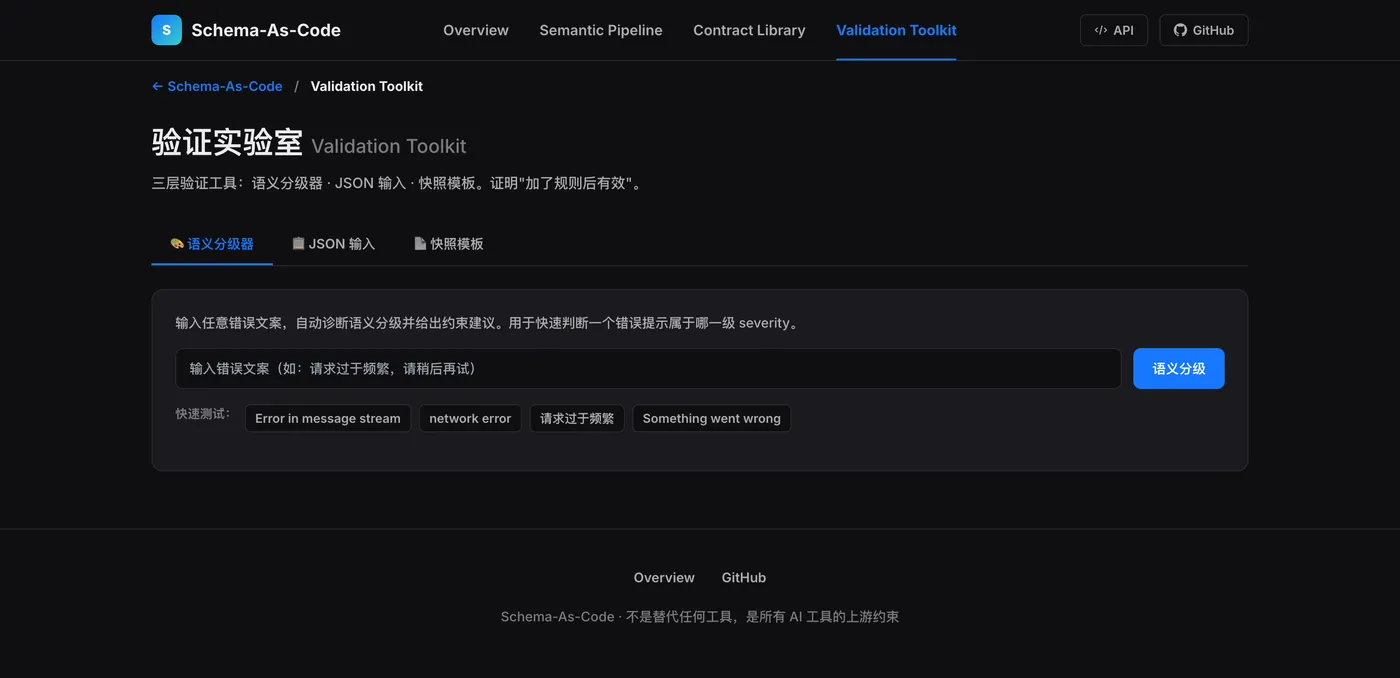
Task: Focus the 输入错误文案 input field
Action: 648,368
